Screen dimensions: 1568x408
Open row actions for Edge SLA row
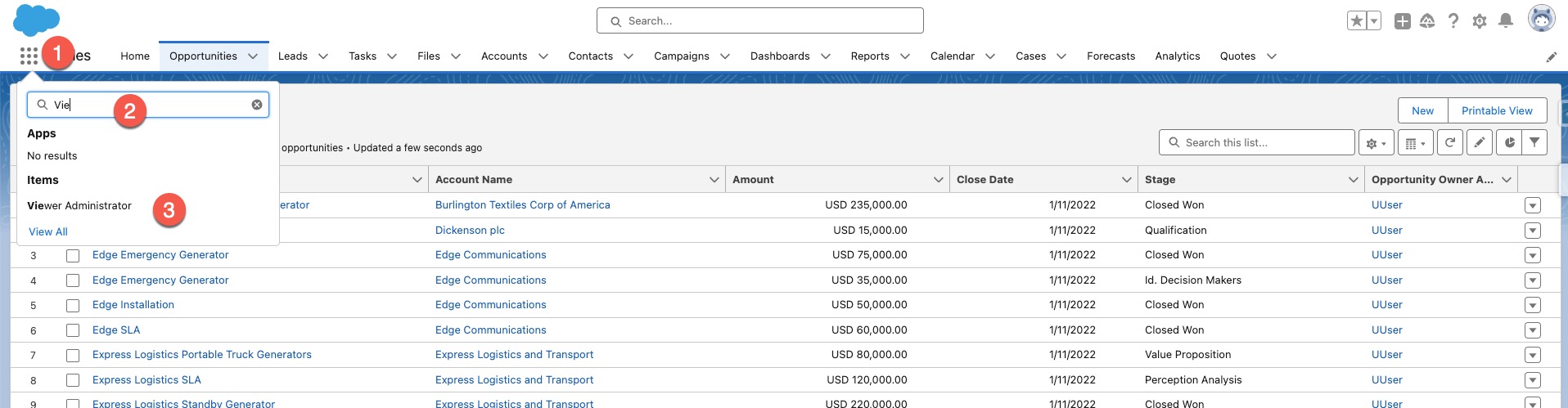[1533, 330]
